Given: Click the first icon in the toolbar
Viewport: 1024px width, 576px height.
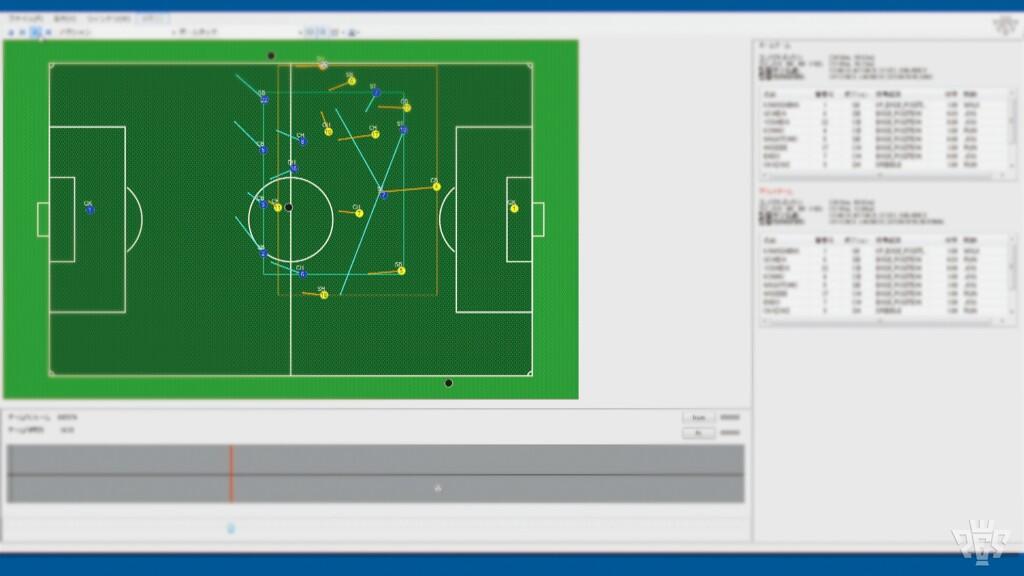Looking at the screenshot, I should 9,32.
